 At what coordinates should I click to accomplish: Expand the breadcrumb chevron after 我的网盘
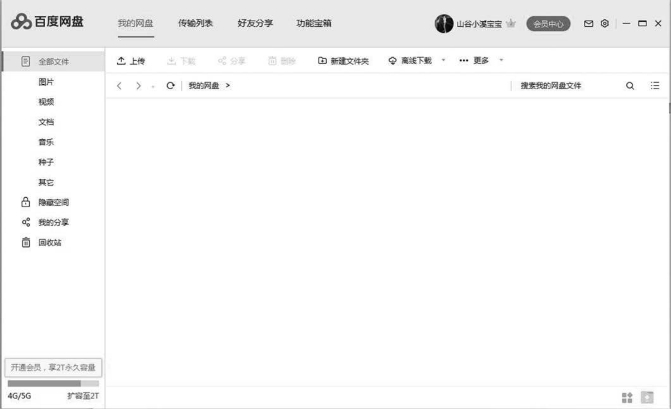click(x=228, y=86)
